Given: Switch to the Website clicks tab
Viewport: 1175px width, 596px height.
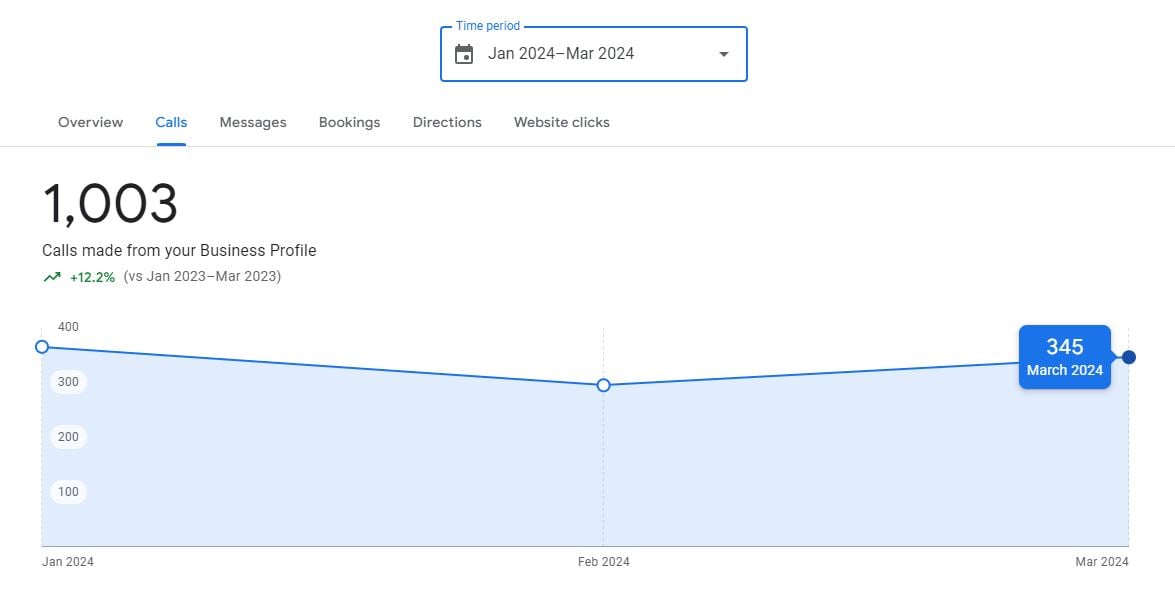Looking at the screenshot, I should click(x=561, y=122).
